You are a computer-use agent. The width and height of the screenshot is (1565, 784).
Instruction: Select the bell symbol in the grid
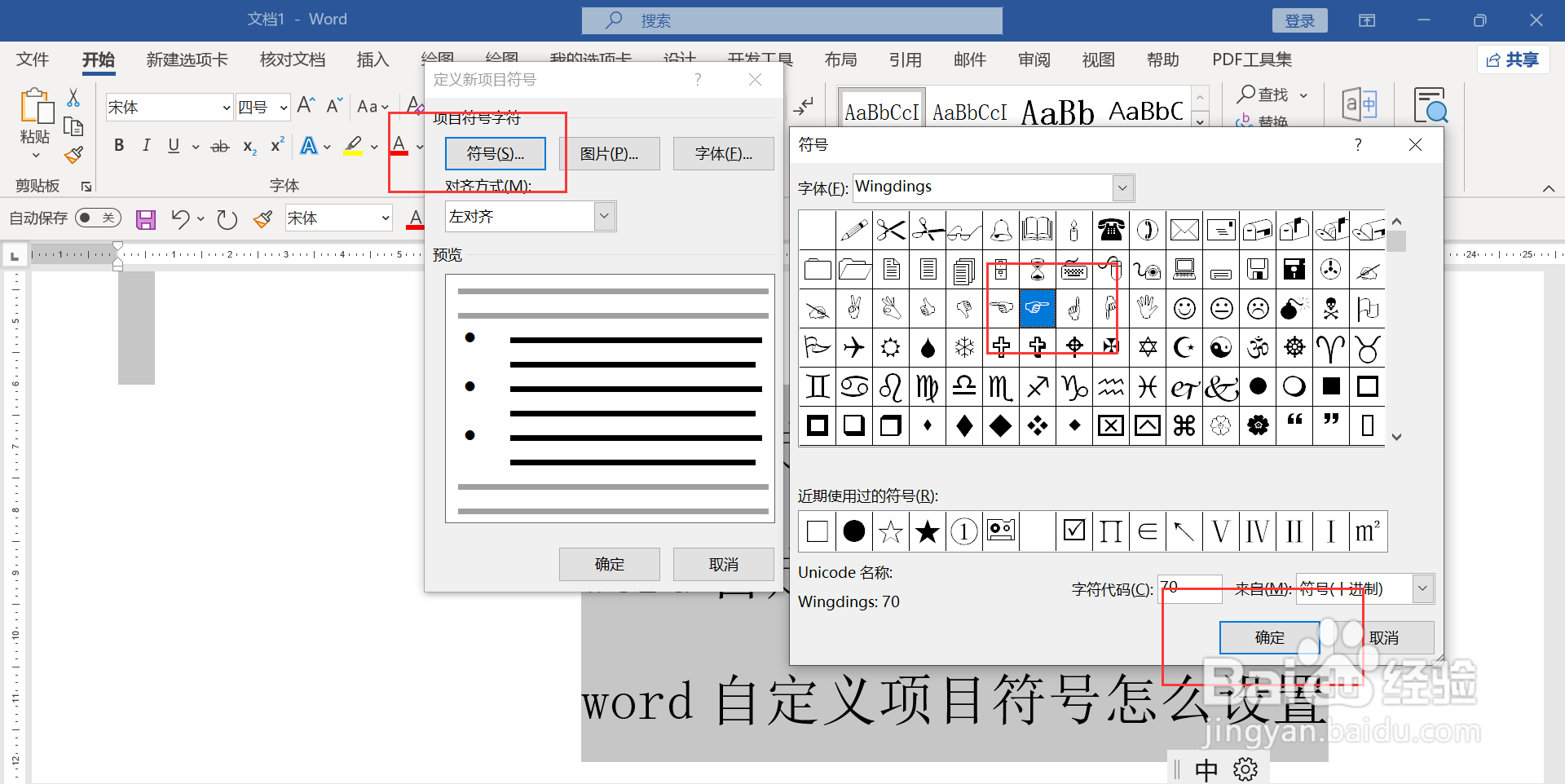pyautogui.click(x=1001, y=231)
